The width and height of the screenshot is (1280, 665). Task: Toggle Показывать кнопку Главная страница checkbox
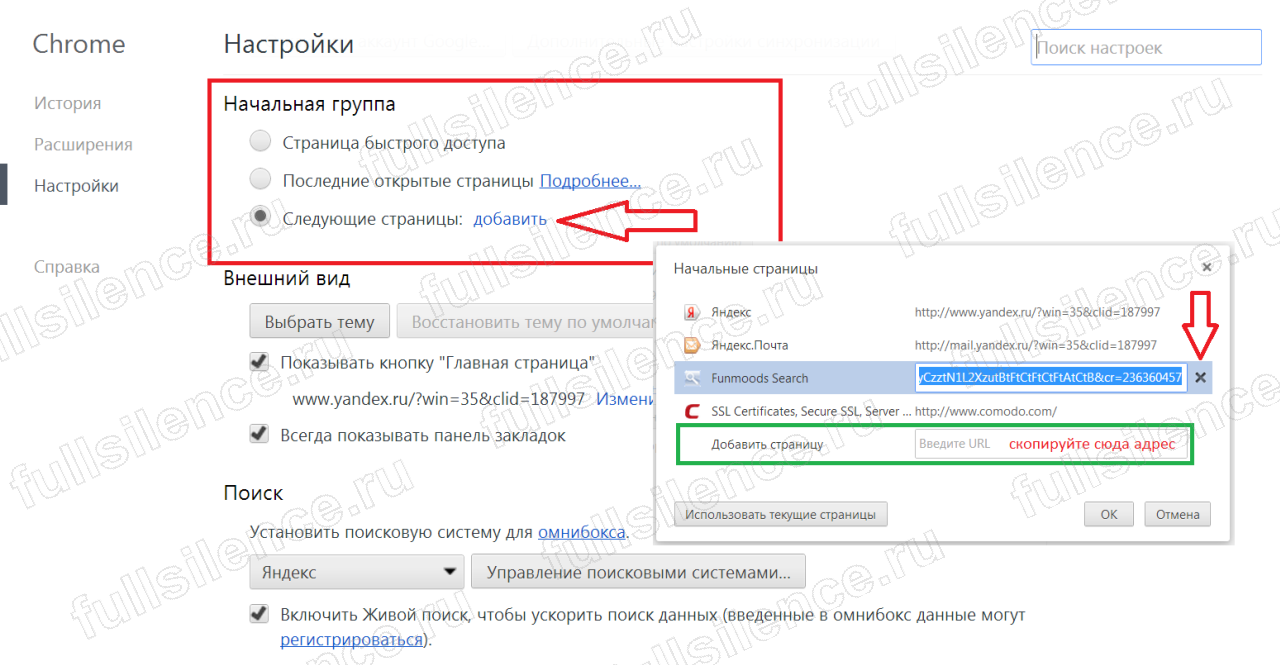(x=259, y=362)
